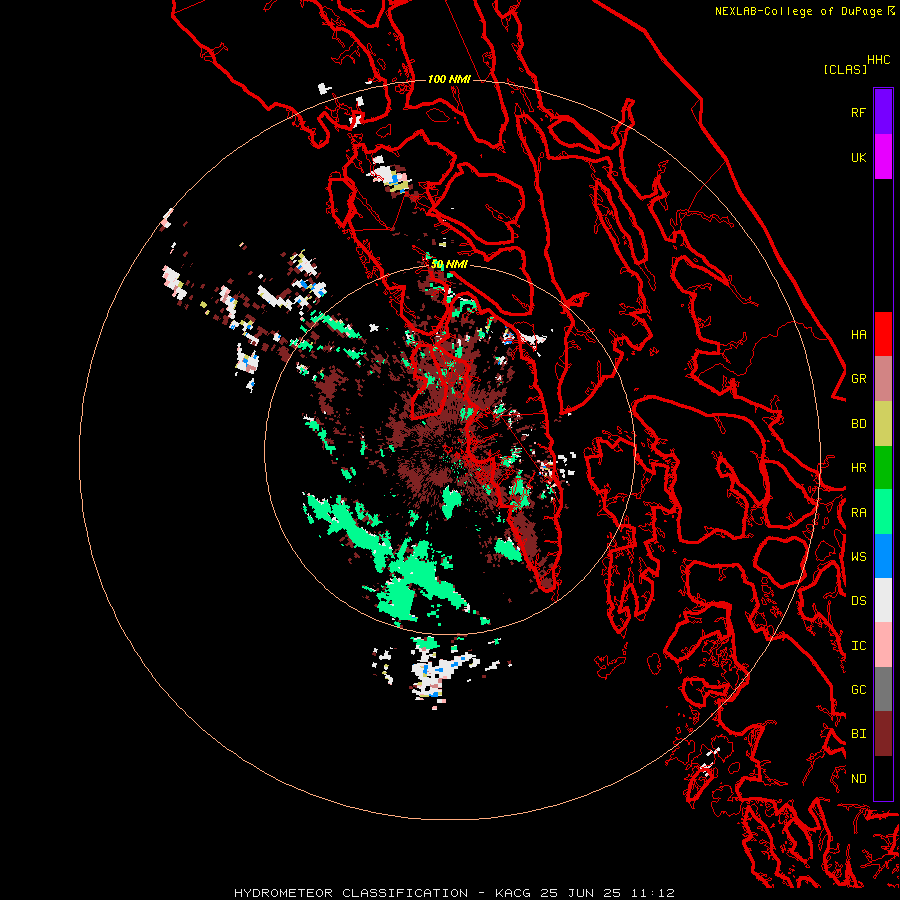Screen dimensions: 900x900
Task: Click the HR dark green legend swatch
Action: (x=883, y=468)
